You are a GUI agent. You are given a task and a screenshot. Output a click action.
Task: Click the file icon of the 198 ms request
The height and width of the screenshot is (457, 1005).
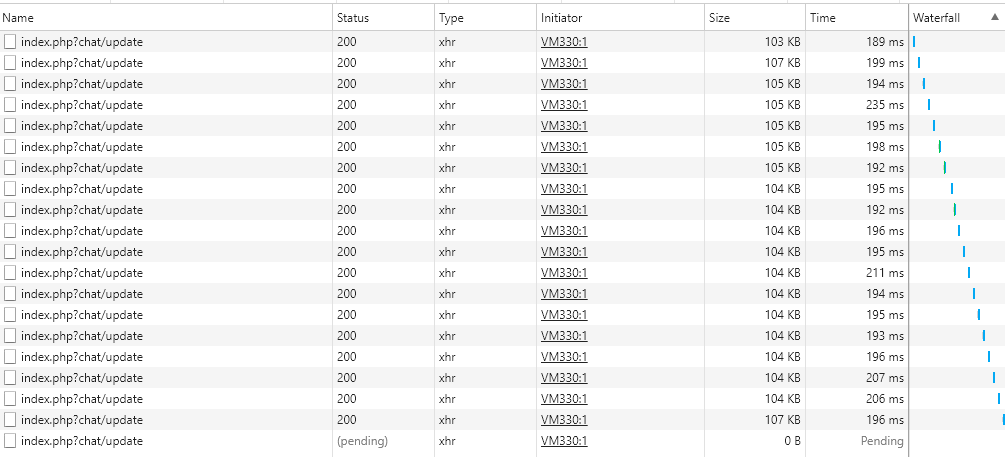[10, 147]
